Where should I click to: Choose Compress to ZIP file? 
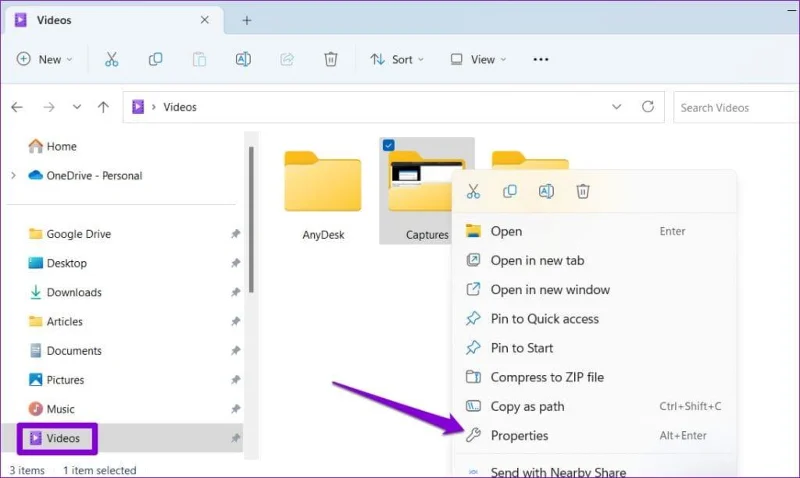coord(593,377)
